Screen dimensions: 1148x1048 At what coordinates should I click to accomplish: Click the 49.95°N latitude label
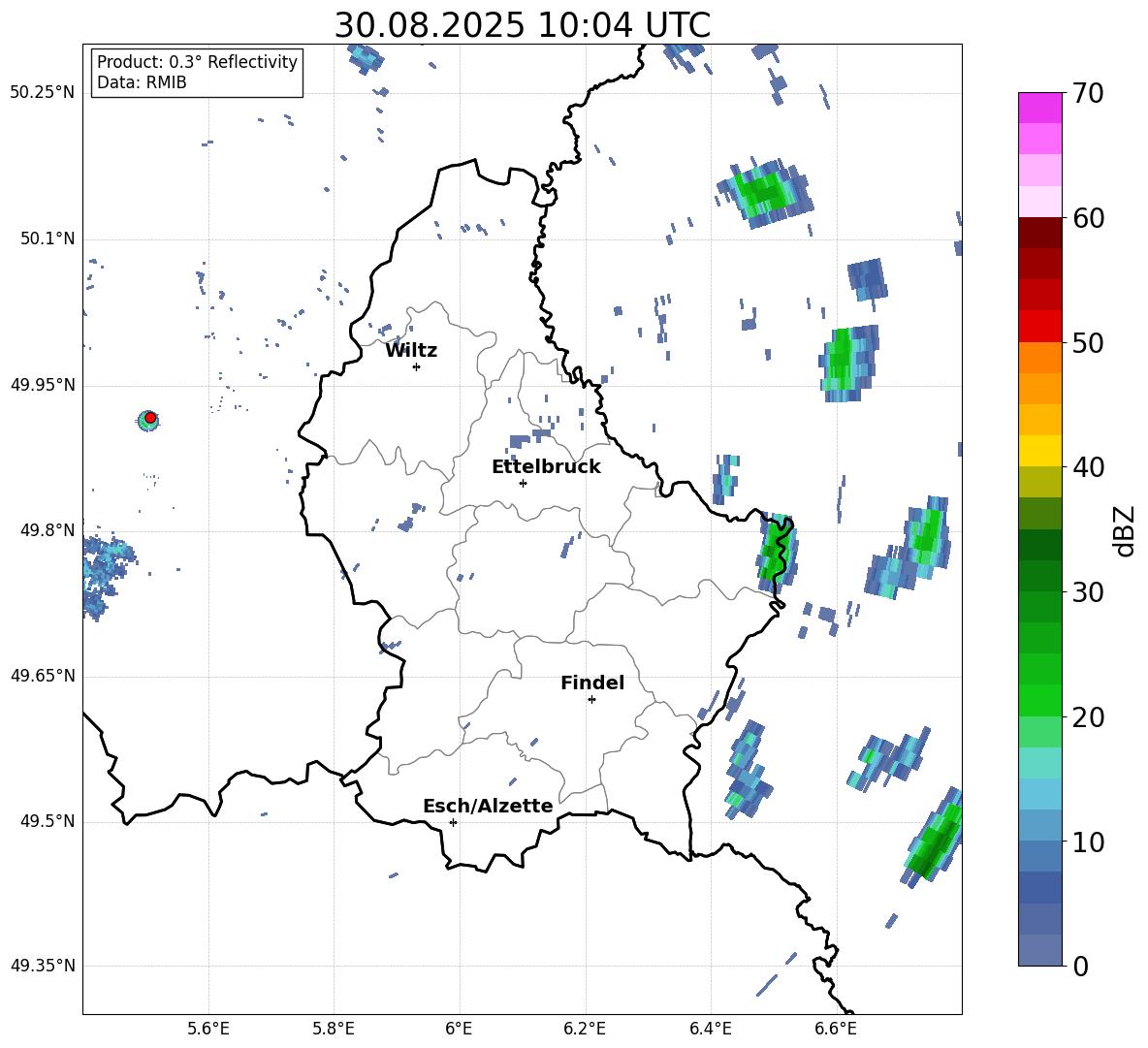coord(43,384)
